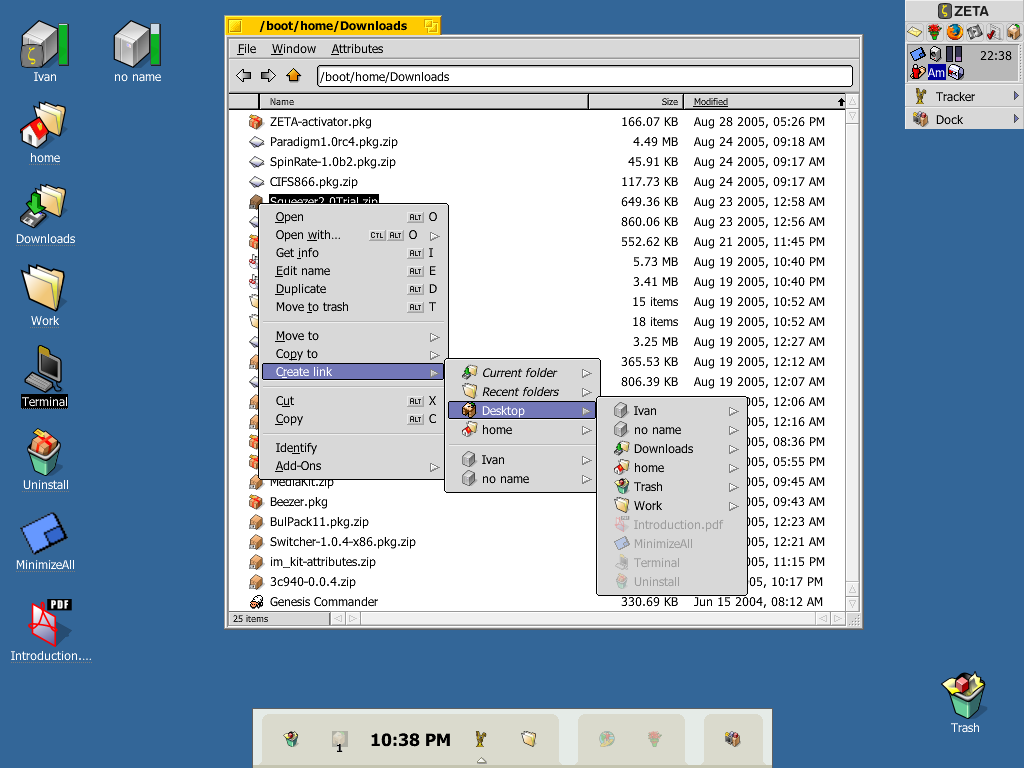This screenshot has width=1024, height=768.
Task: Select the 3c940-0.0.4.zip file
Action: pyautogui.click(x=312, y=582)
